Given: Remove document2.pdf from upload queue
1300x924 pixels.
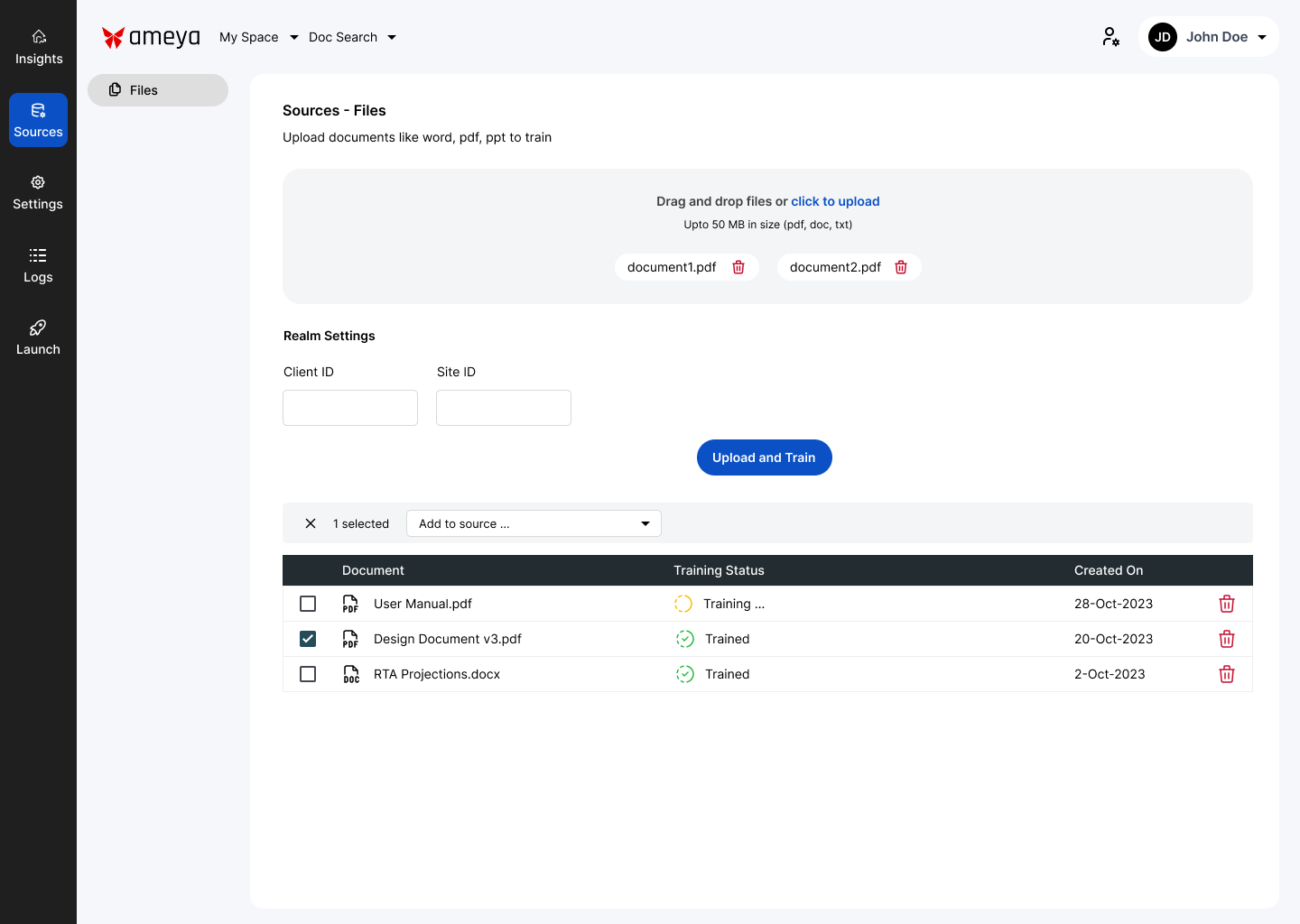Looking at the screenshot, I should (901, 267).
